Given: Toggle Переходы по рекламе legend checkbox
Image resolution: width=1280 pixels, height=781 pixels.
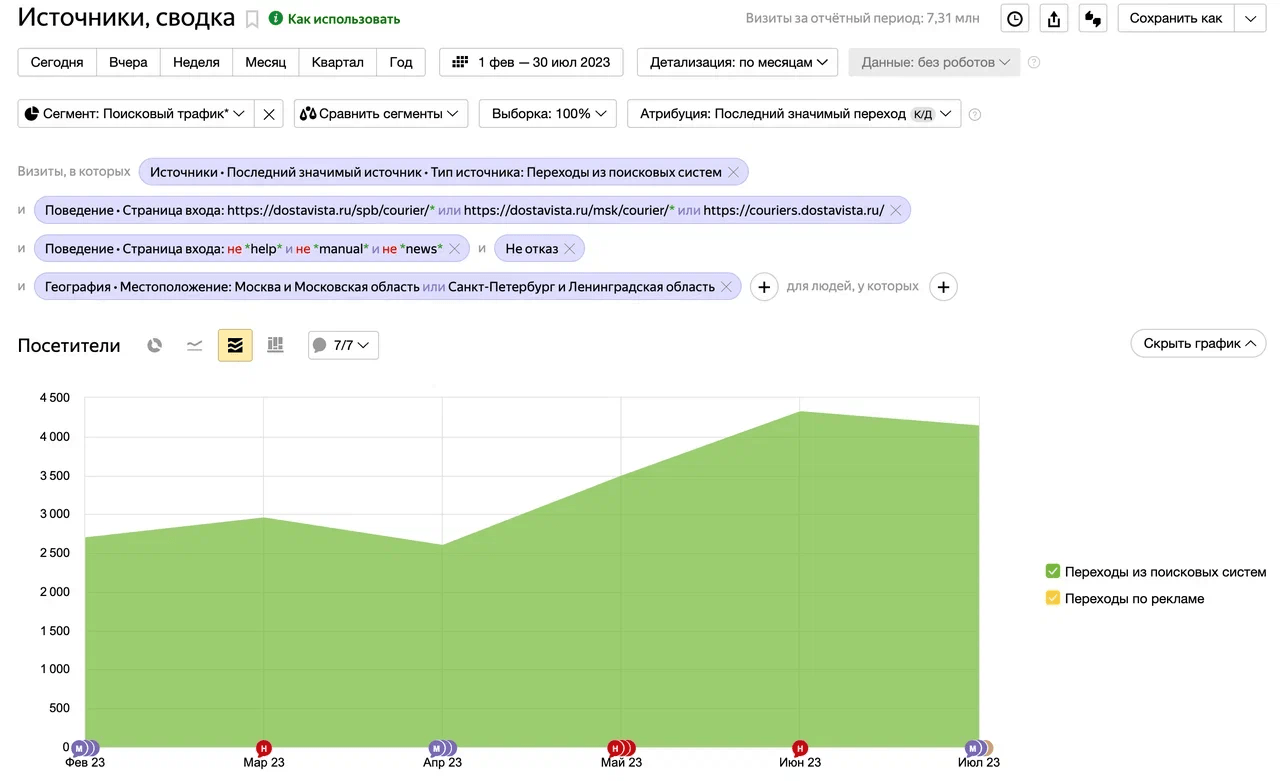Looking at the screenshot, I should [x=1052, y=598].
